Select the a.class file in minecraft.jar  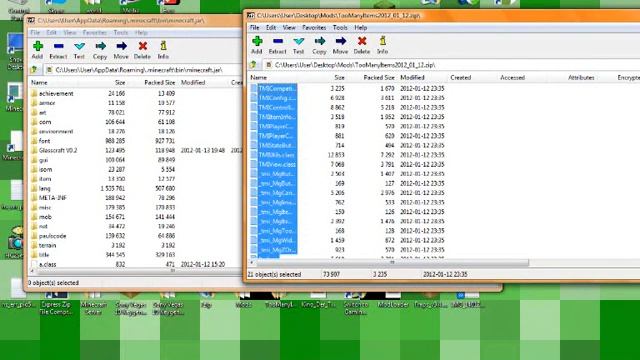coord(47,264)
